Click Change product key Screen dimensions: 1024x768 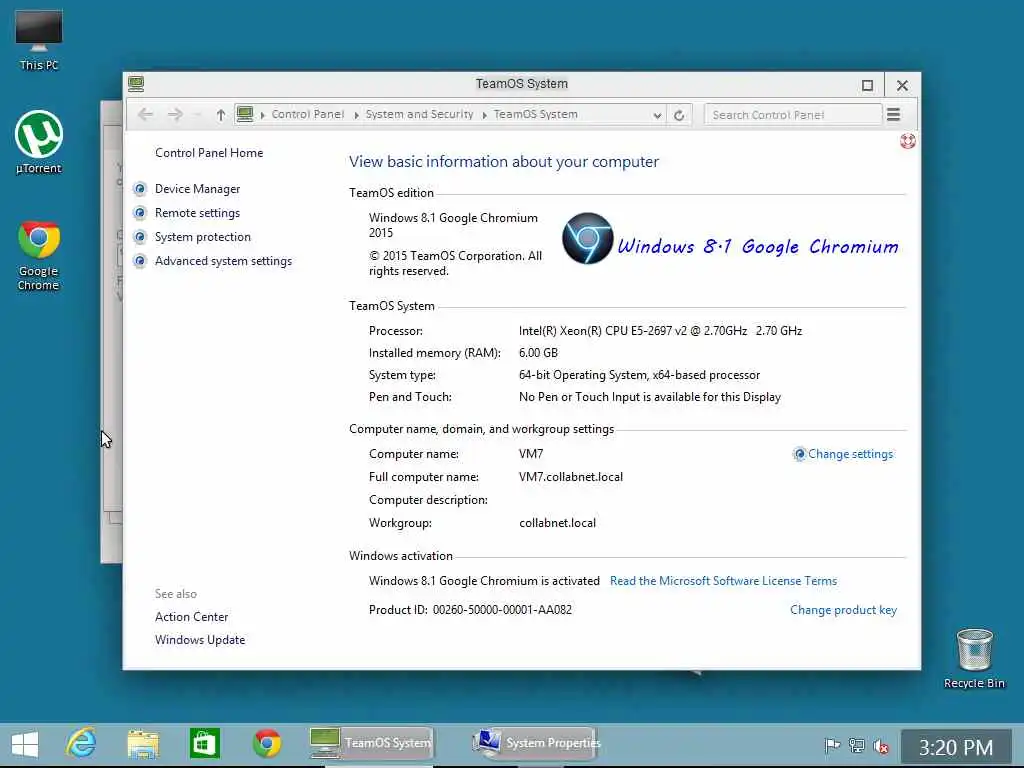coord(843,610)
